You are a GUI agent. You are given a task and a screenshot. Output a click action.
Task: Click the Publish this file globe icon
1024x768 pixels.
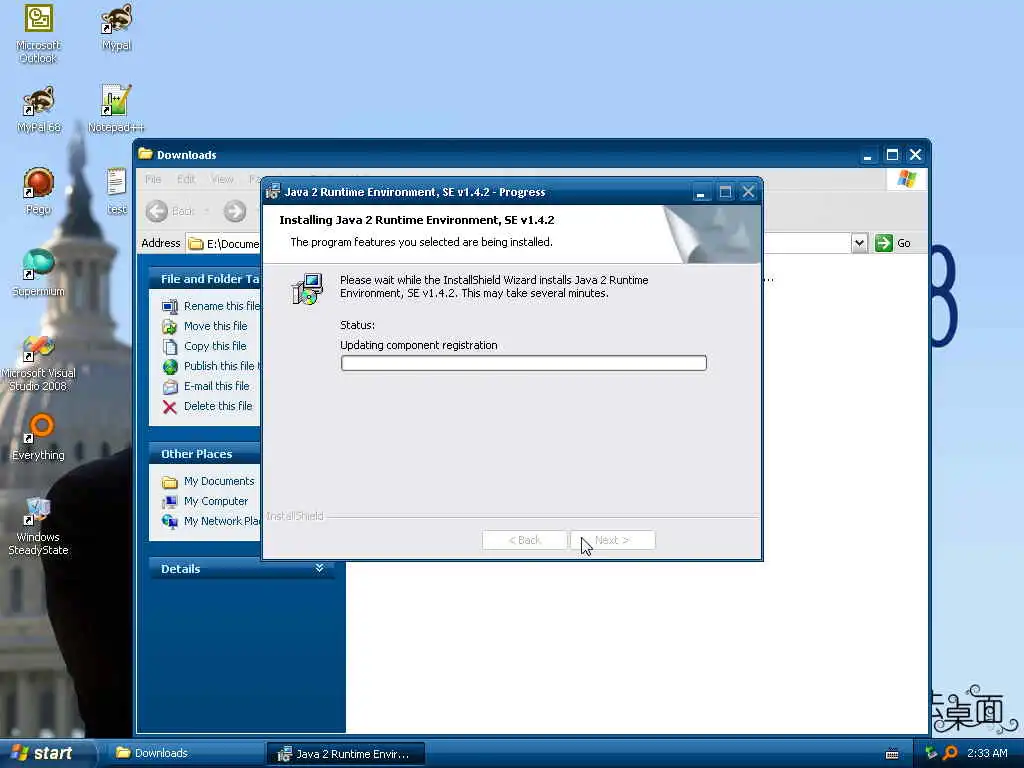coord(170,366)
